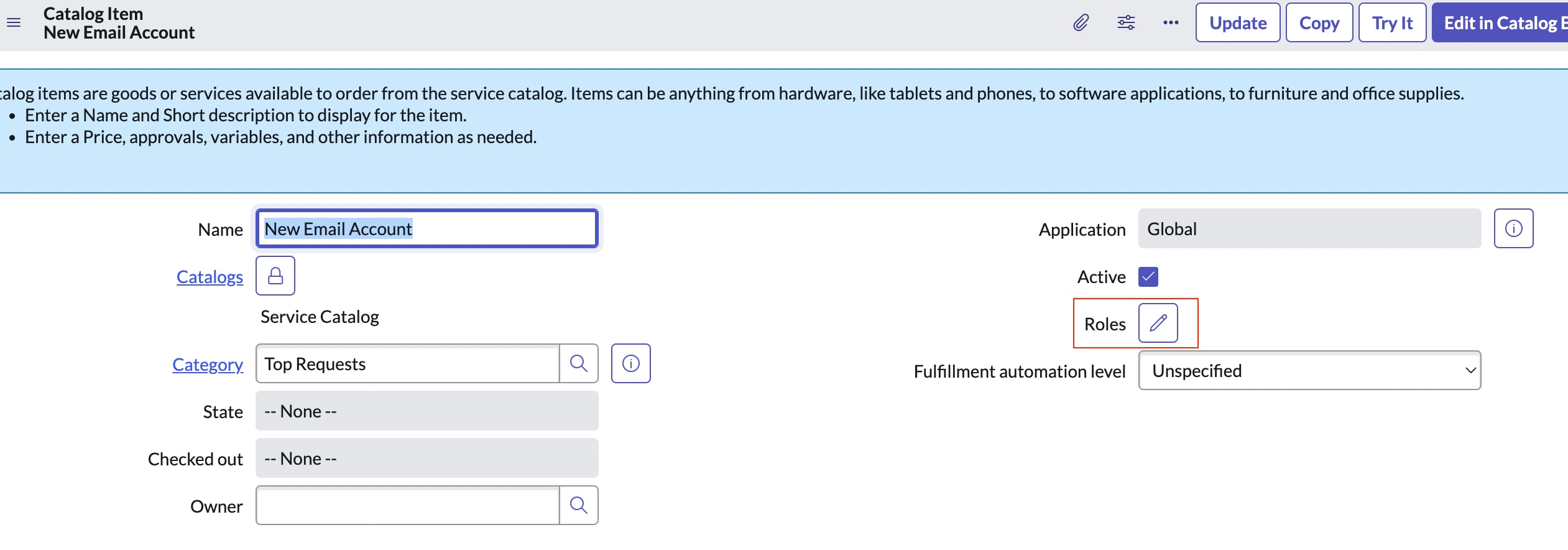This screenshot has width=1568, height=550.
Task: Open the personalize form sliders icon
Action: pos(1126,23)
